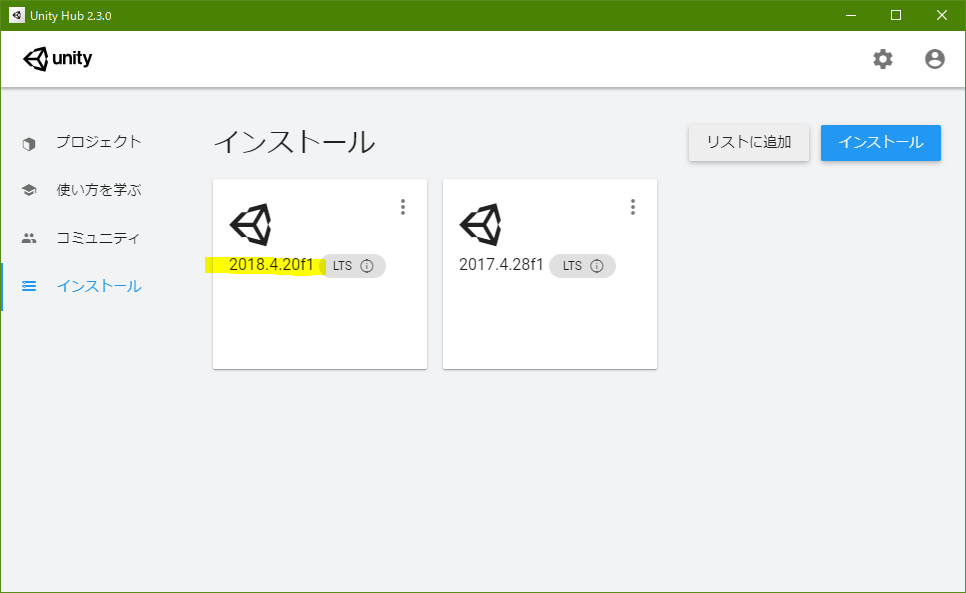966x593 pixels.
Task: Open コミュニティ in the sidebar
Action: 99,238
